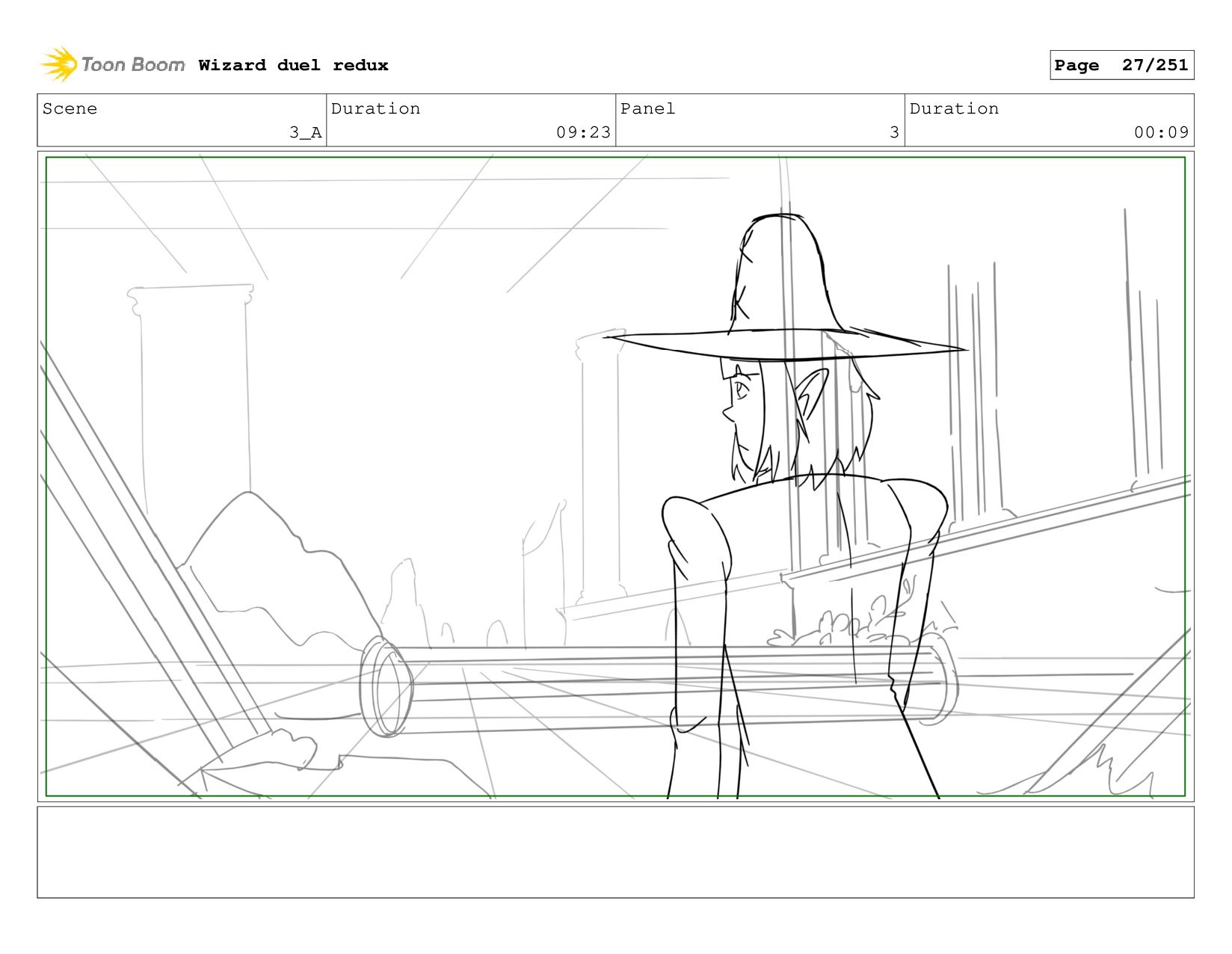Select the scene value '3_A'

[x=305, y=132]
